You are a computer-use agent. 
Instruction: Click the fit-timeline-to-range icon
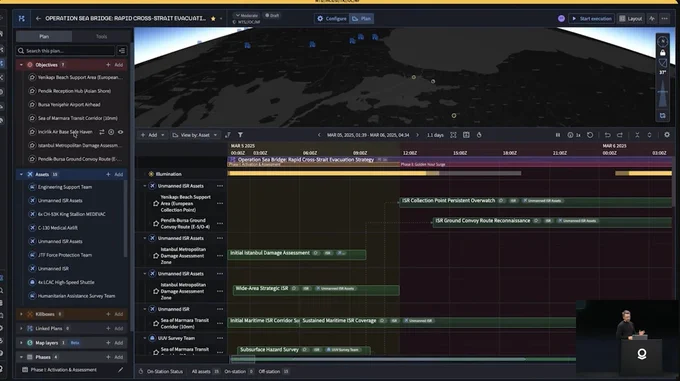click(453, 135)
